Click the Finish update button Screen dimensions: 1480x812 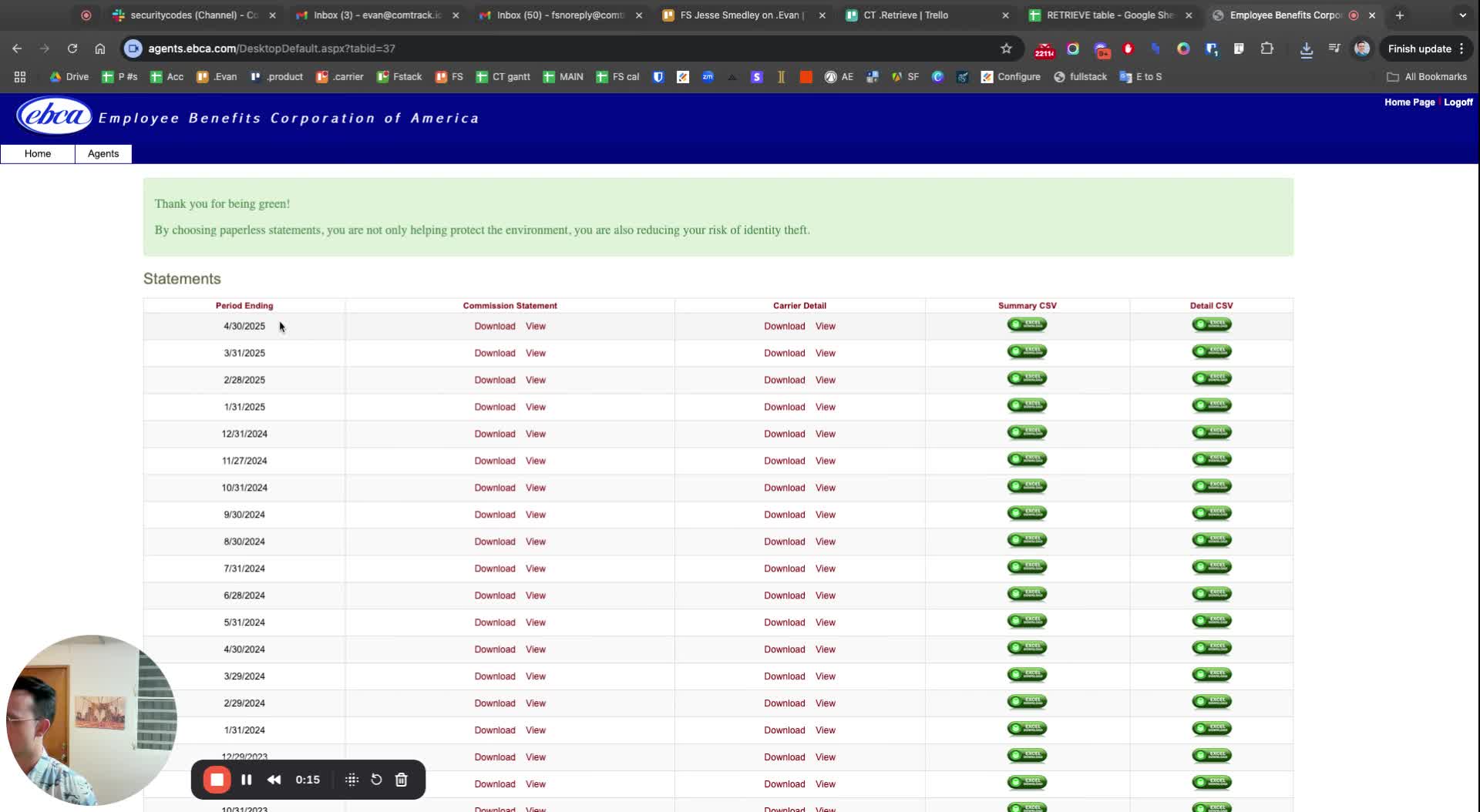[1426, 49]
